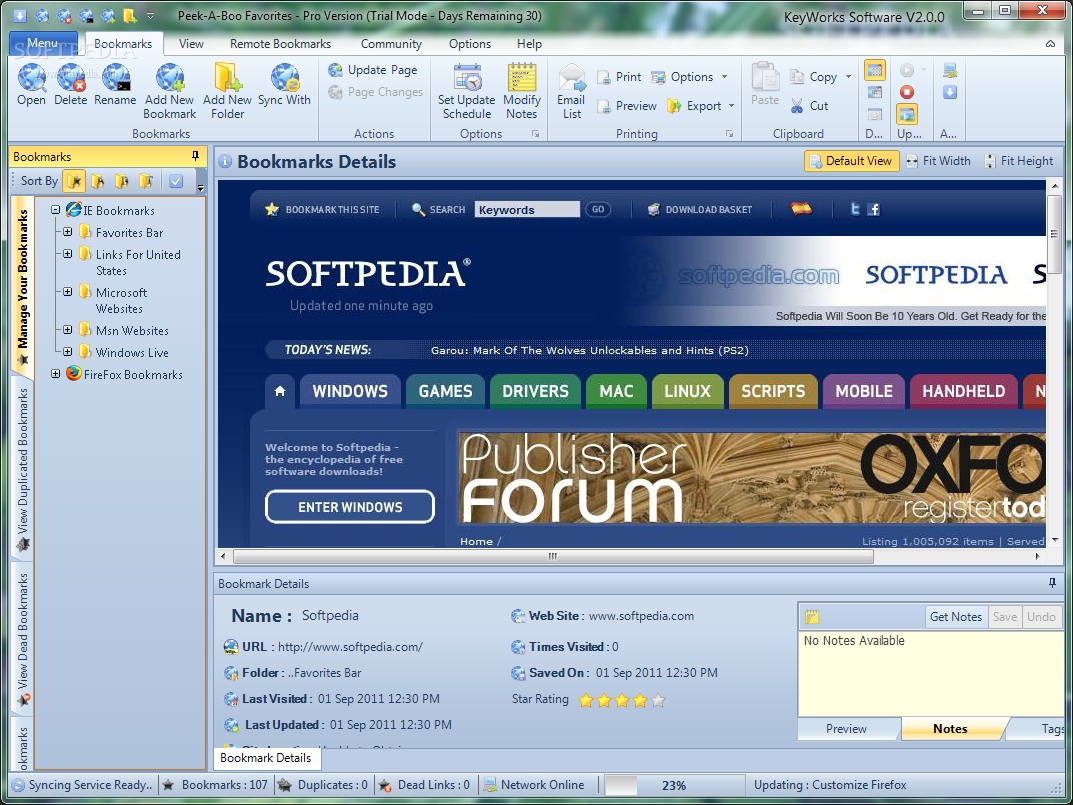
Task: Click the quick access blue down-arrow icon
Action: [x=20, y=15]
